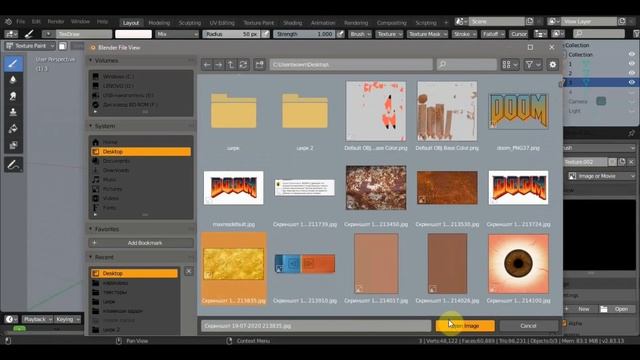This screenshot has width=640, height=360.
Task: Open the Falloff dropdown
Action: coord(493,34)
